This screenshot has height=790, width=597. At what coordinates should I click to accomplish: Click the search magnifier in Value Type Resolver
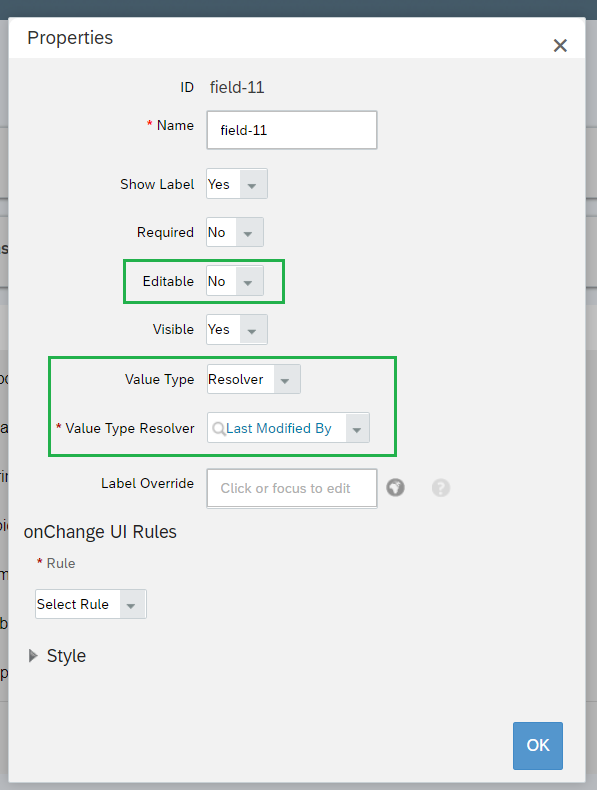pyautogui.click(x=219, y=429)
